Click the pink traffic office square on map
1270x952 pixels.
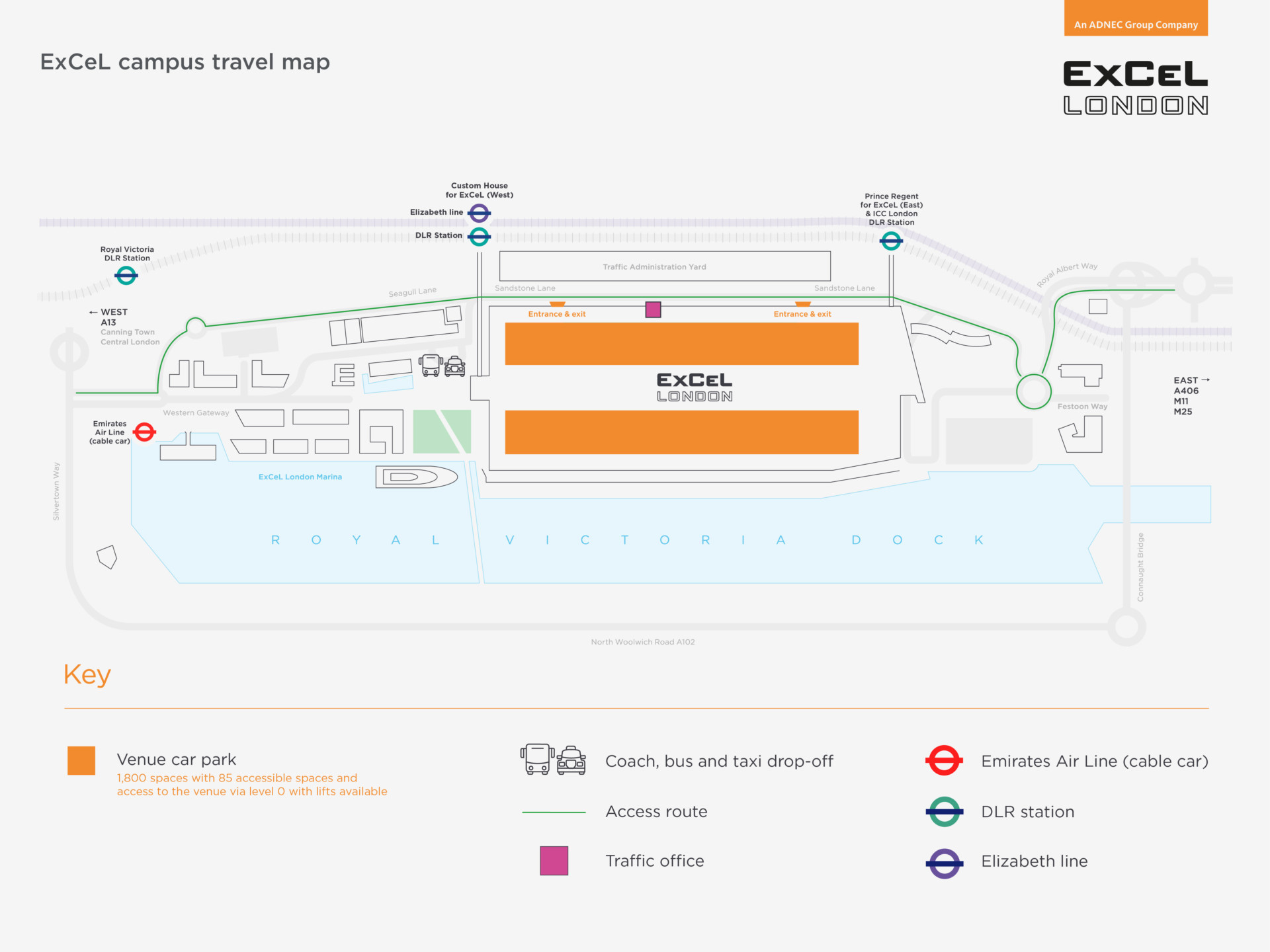point(653,309)
